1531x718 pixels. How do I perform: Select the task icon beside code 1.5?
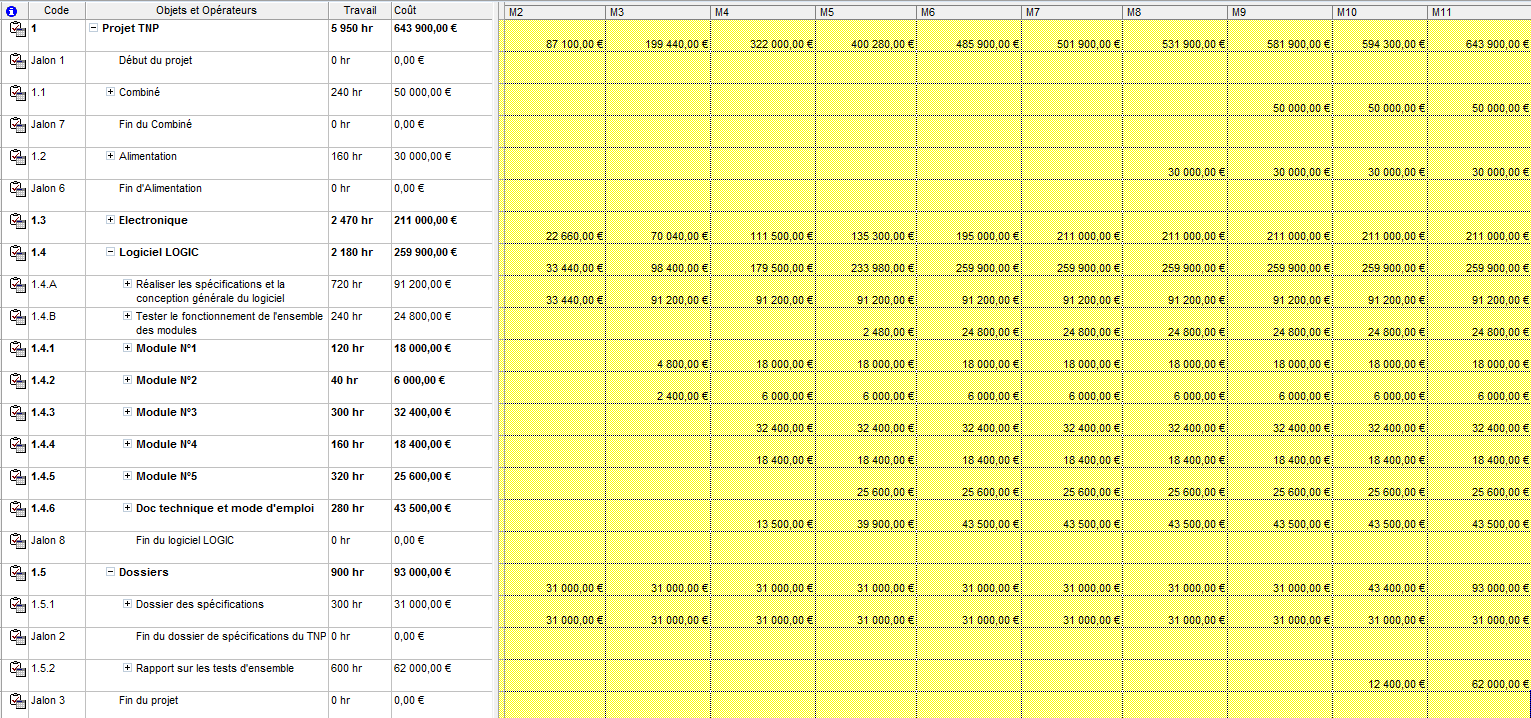coord(17,573)
